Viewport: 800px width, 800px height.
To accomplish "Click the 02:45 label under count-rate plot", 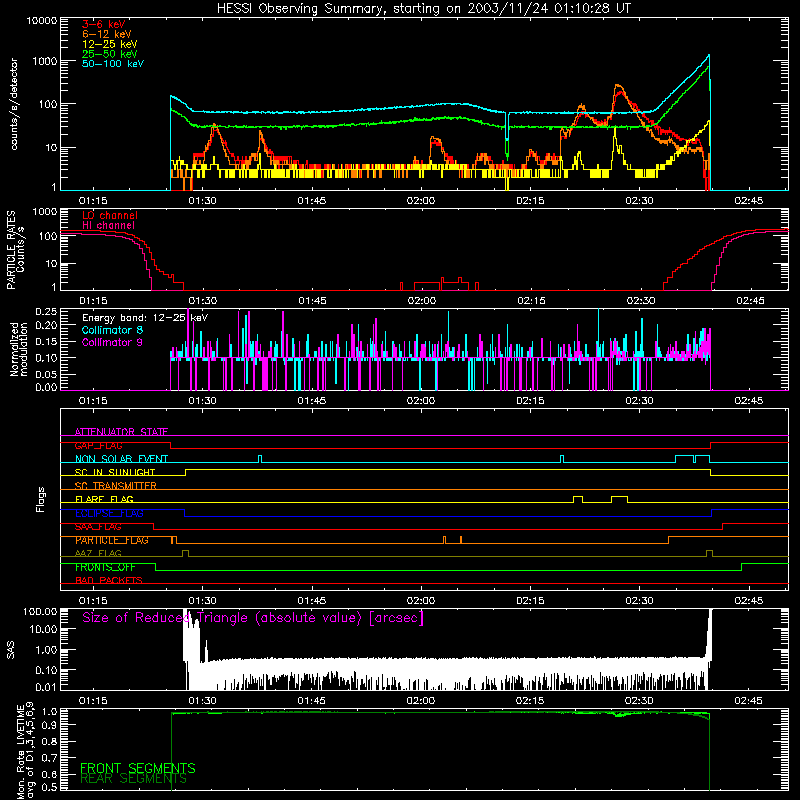I will click(x=748, y=201).
